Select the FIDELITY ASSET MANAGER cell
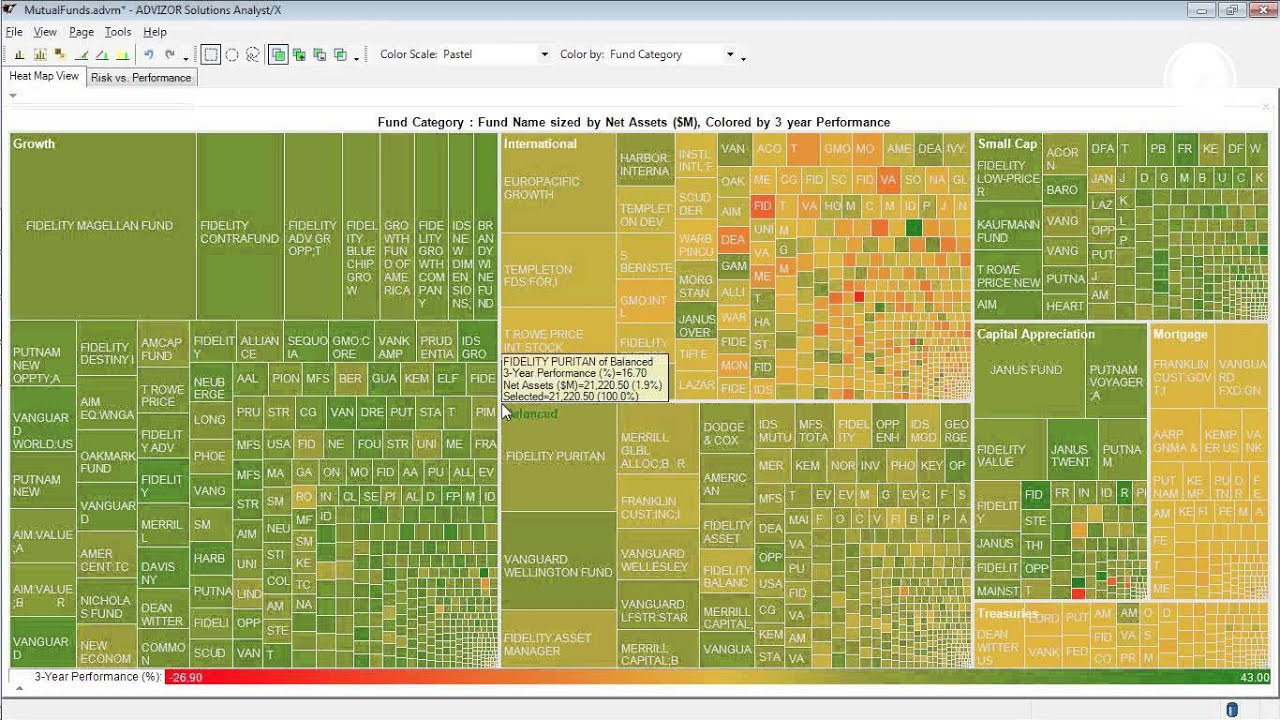 click(558, 638)
